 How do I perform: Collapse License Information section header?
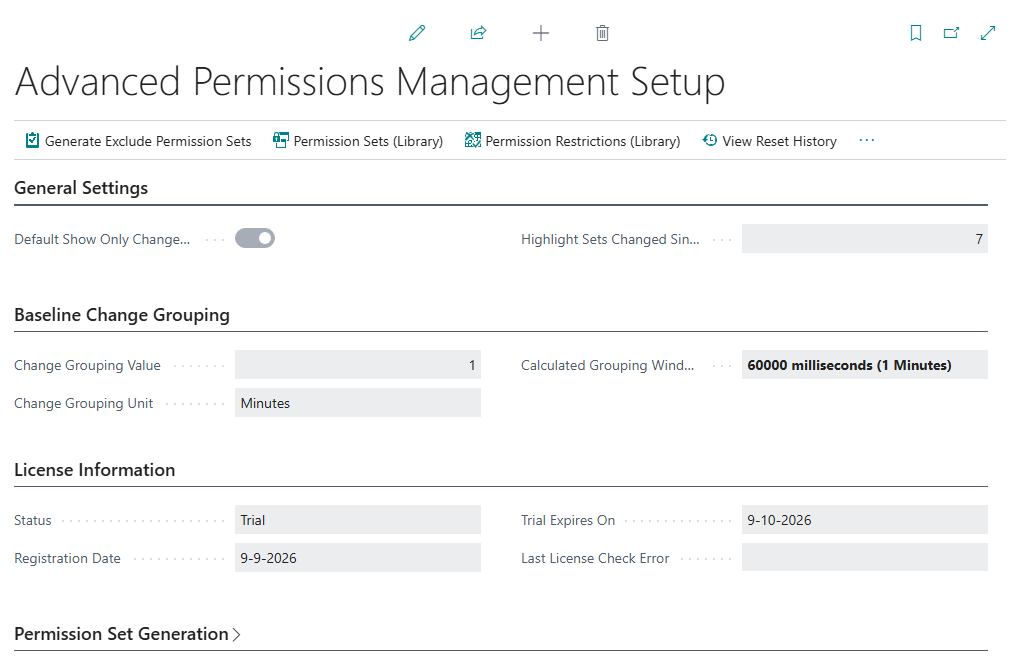(95, 470)
